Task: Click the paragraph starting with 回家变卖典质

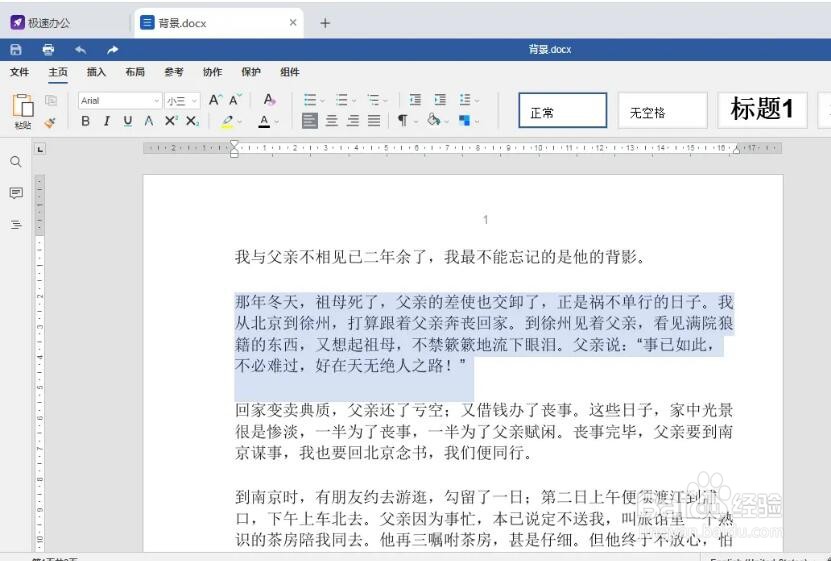Action: (484, 431)
